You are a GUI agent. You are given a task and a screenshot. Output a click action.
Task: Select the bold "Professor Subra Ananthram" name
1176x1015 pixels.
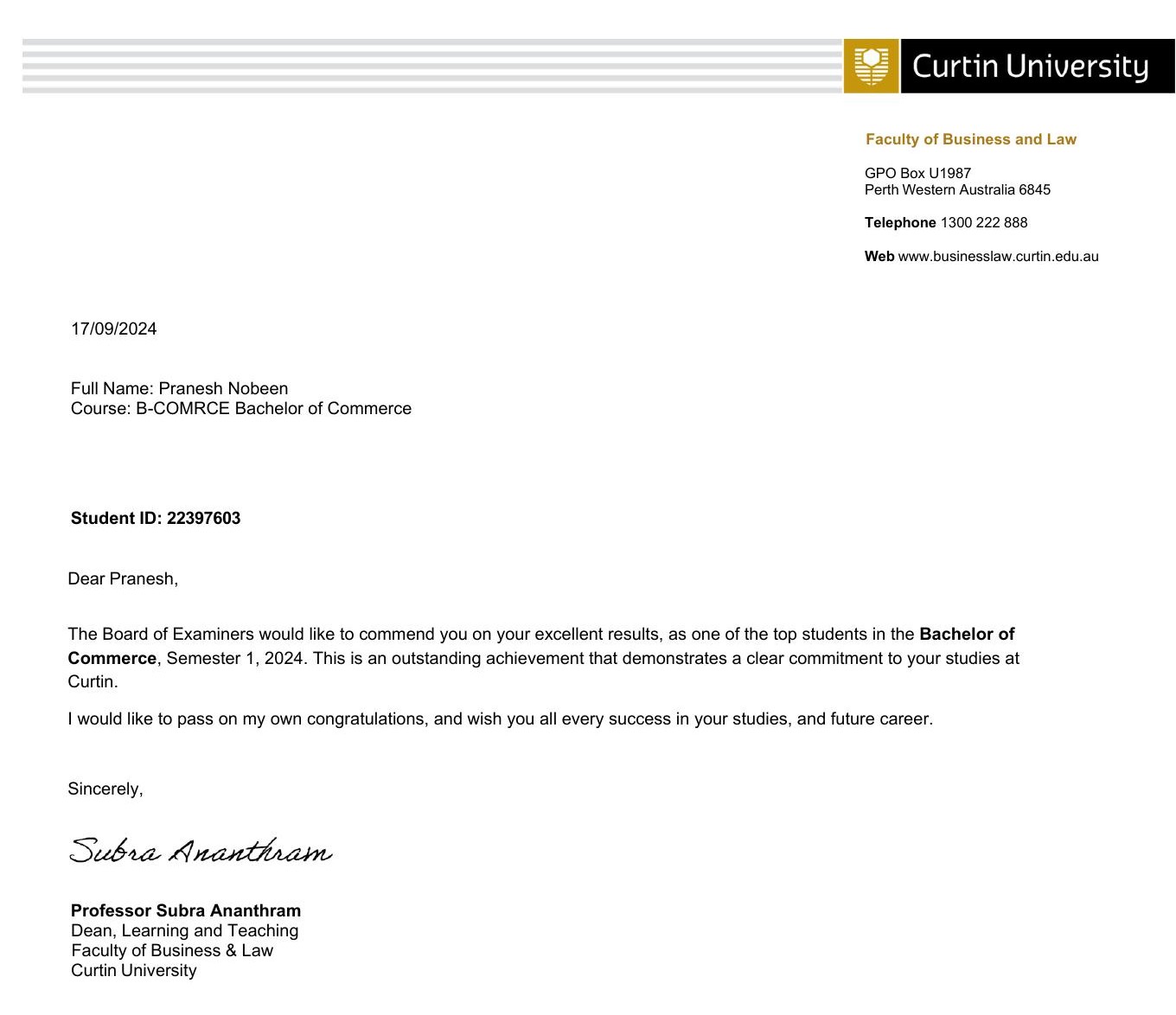pyautogui.click(x=186, y=910)
